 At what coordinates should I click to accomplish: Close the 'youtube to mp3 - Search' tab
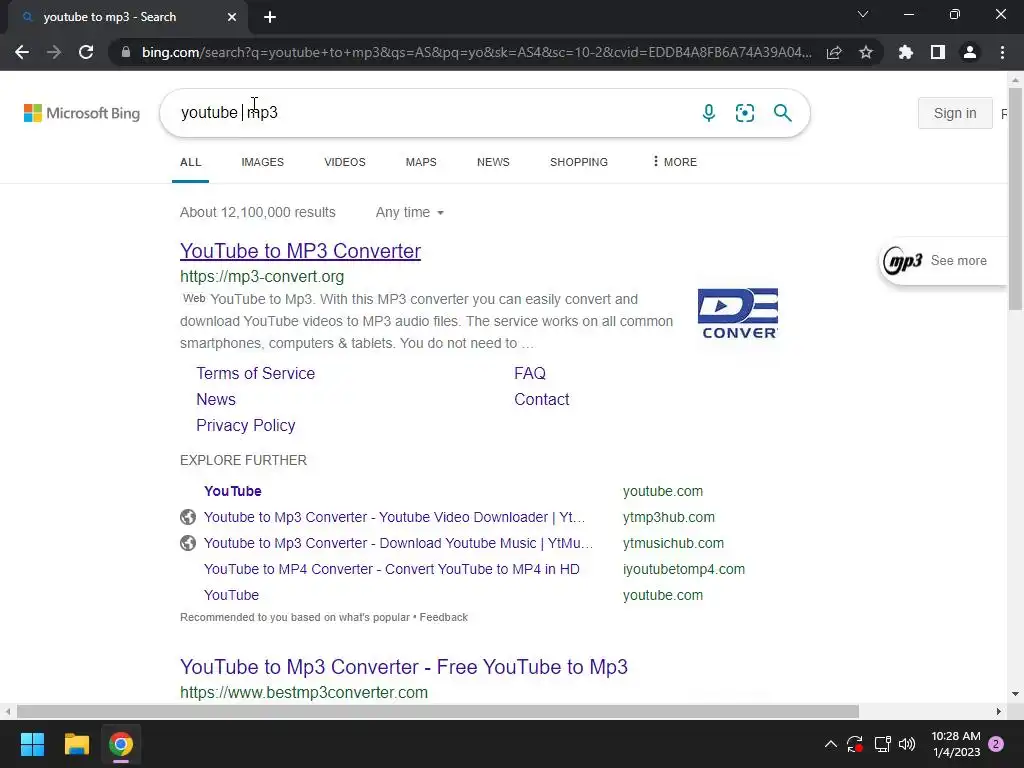(x=232, y=17)
